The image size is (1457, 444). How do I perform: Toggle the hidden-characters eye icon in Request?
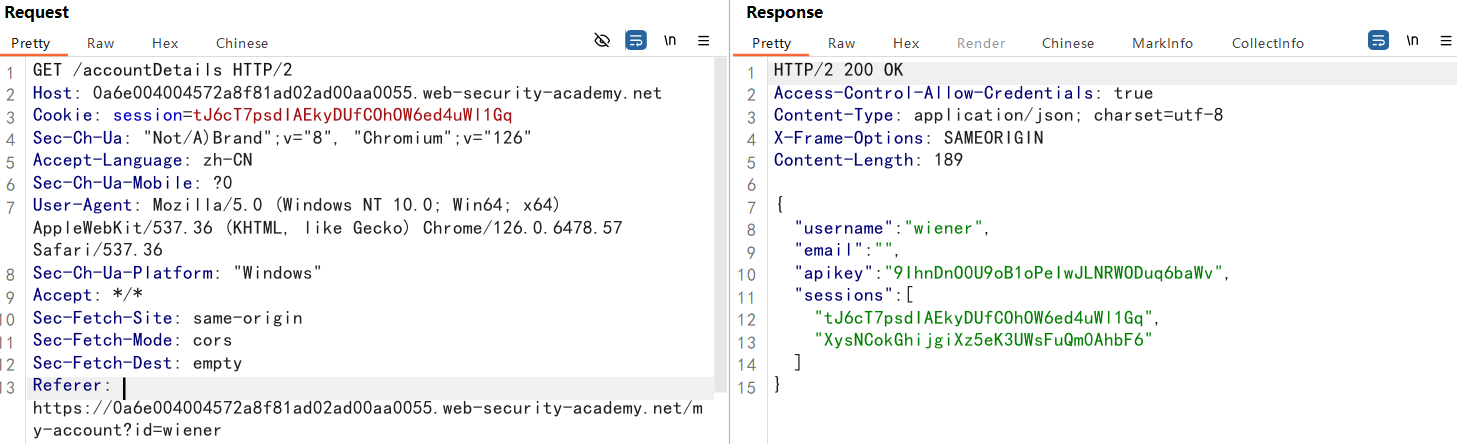pos(602,41)
